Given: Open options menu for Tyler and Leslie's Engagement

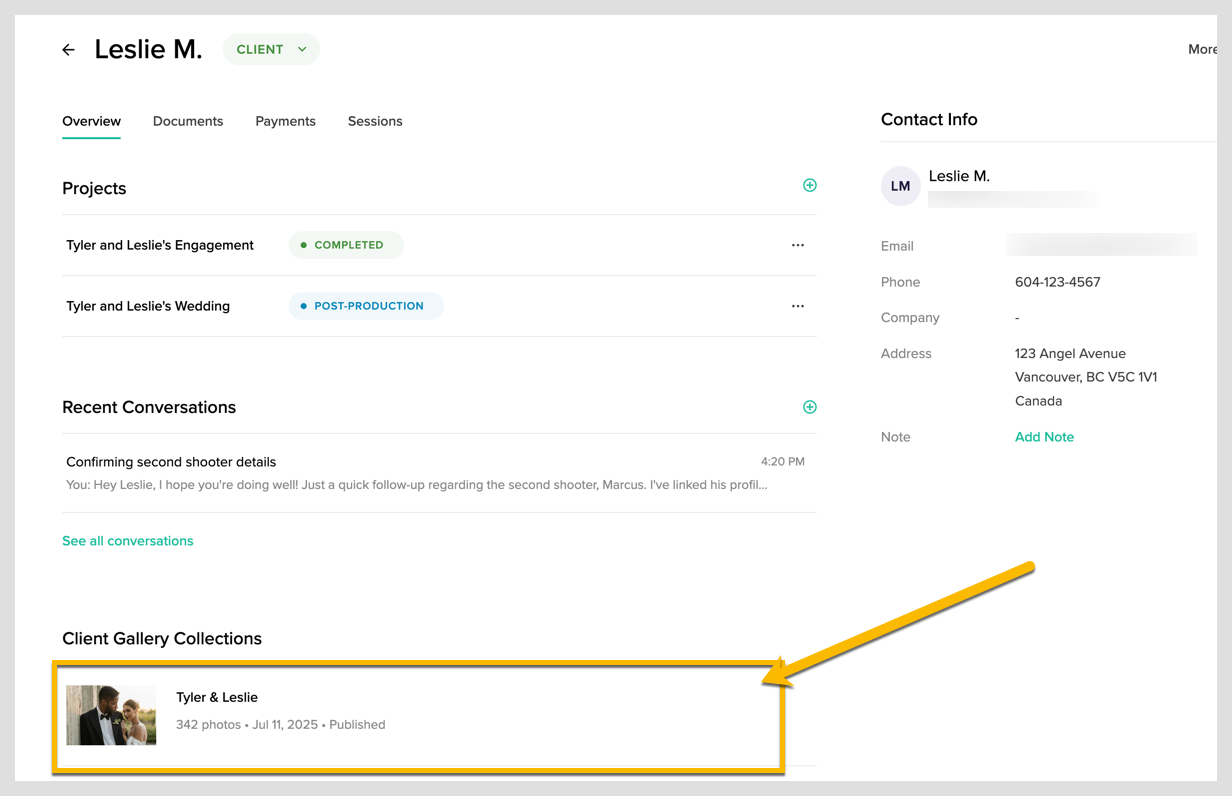Looking at the screenshot, I should click(797, 245).
